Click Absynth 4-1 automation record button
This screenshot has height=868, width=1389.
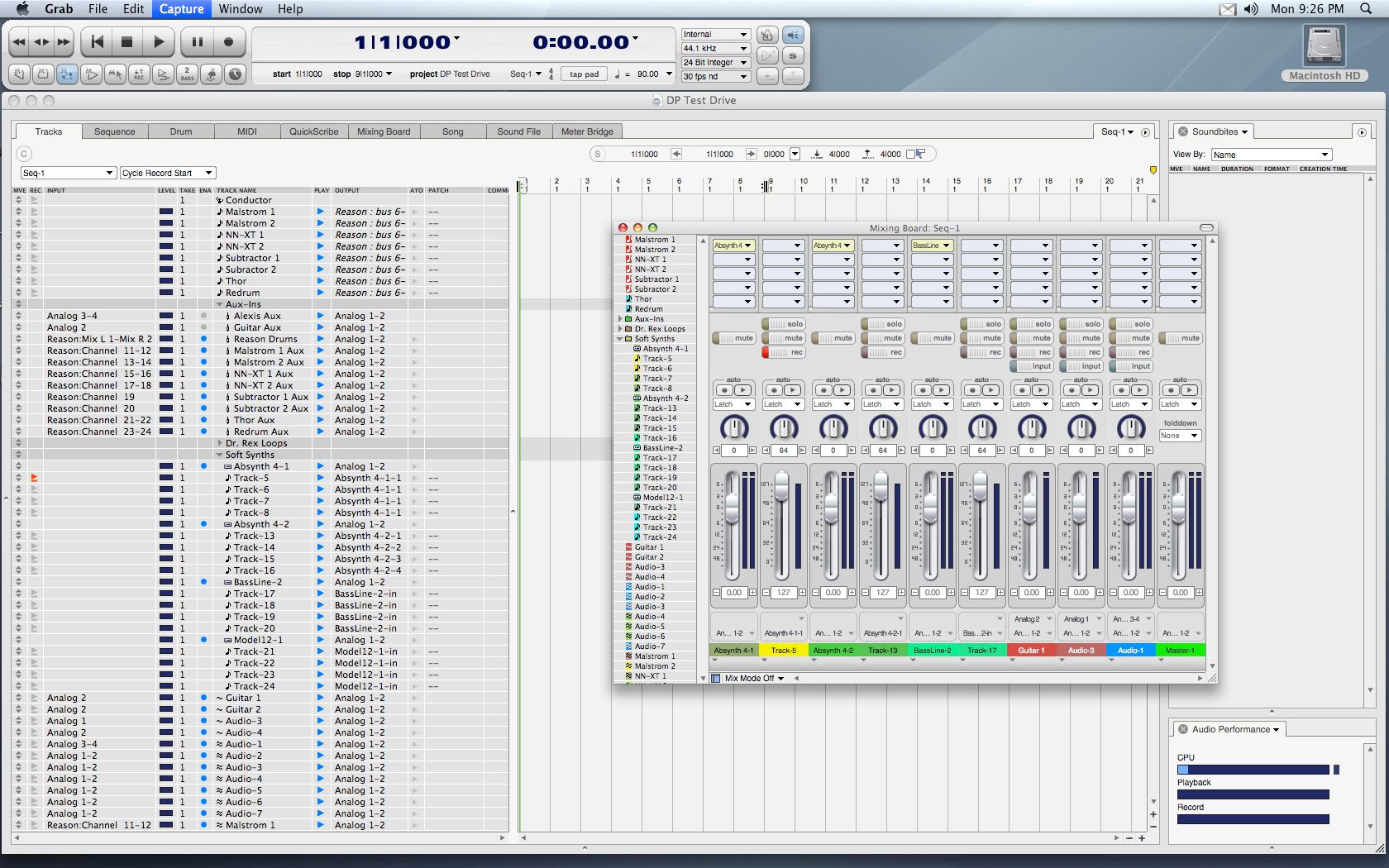tap(725, 390)
